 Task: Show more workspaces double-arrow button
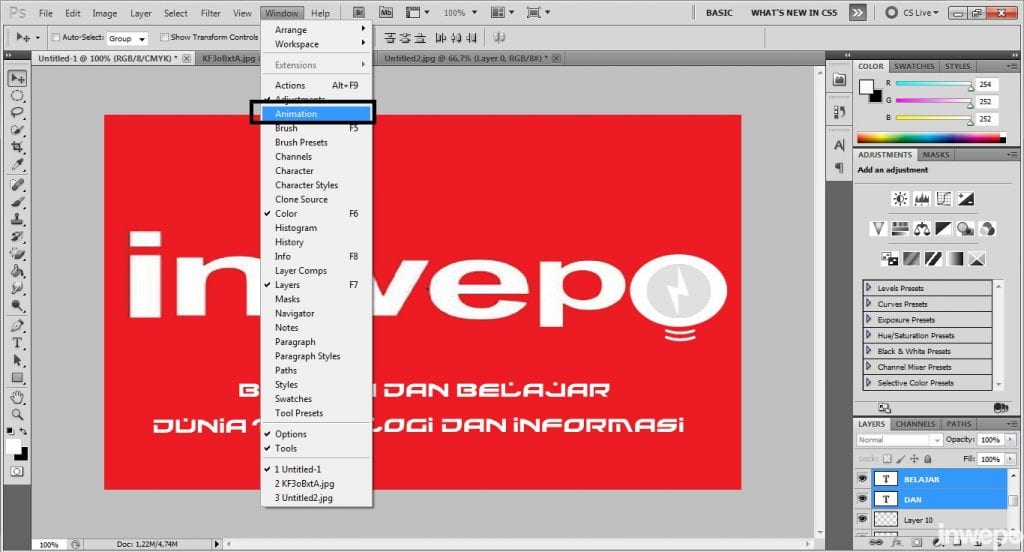click(857, 12)
